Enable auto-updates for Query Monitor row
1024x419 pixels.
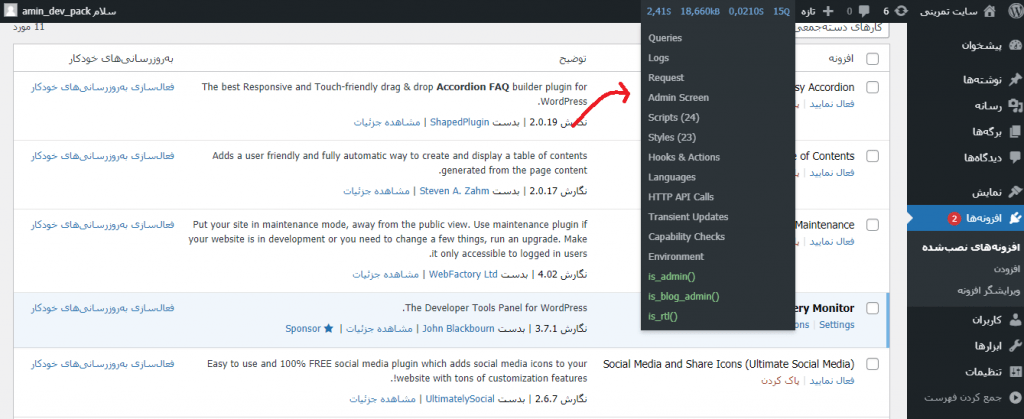[x=103, y=308]
